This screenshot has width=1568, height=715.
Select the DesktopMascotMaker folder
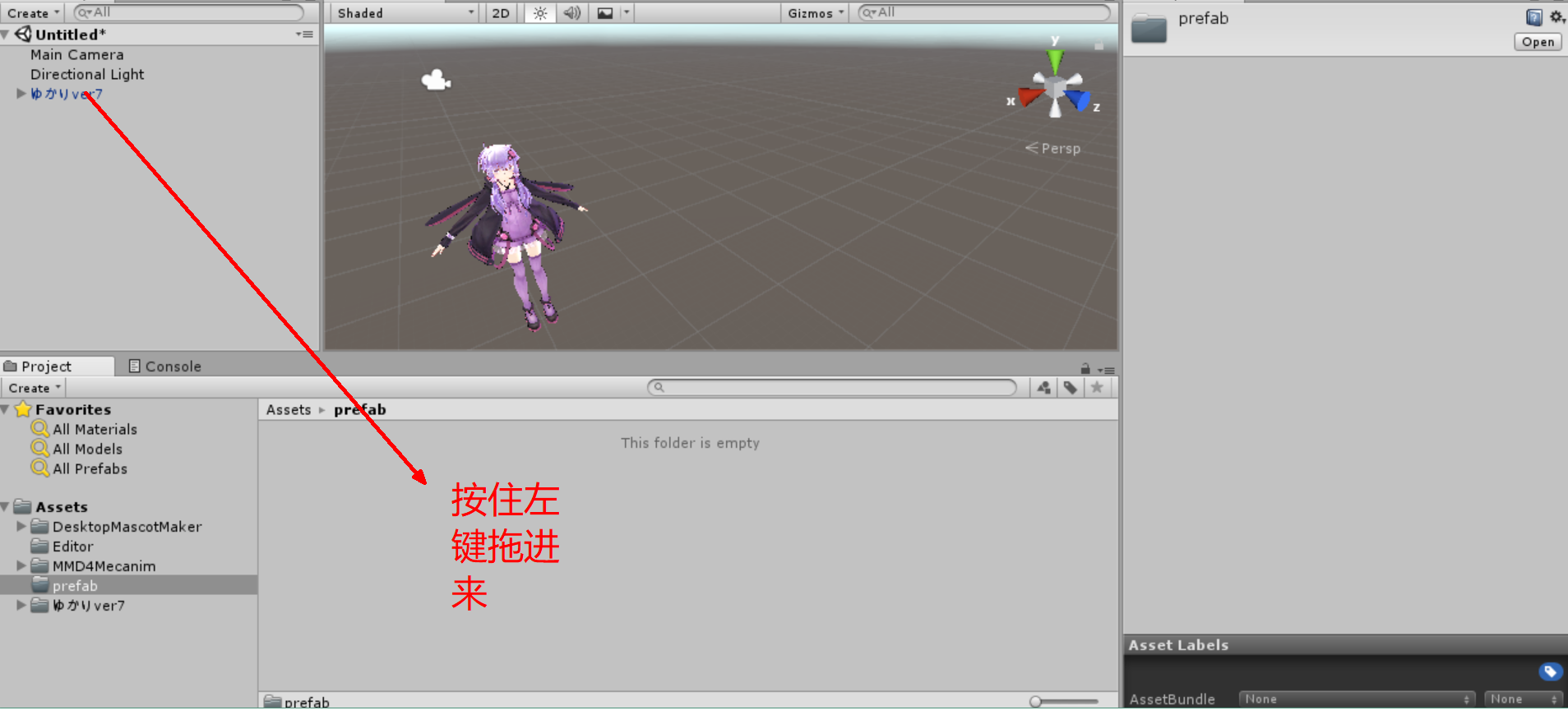tap(127, 527)
